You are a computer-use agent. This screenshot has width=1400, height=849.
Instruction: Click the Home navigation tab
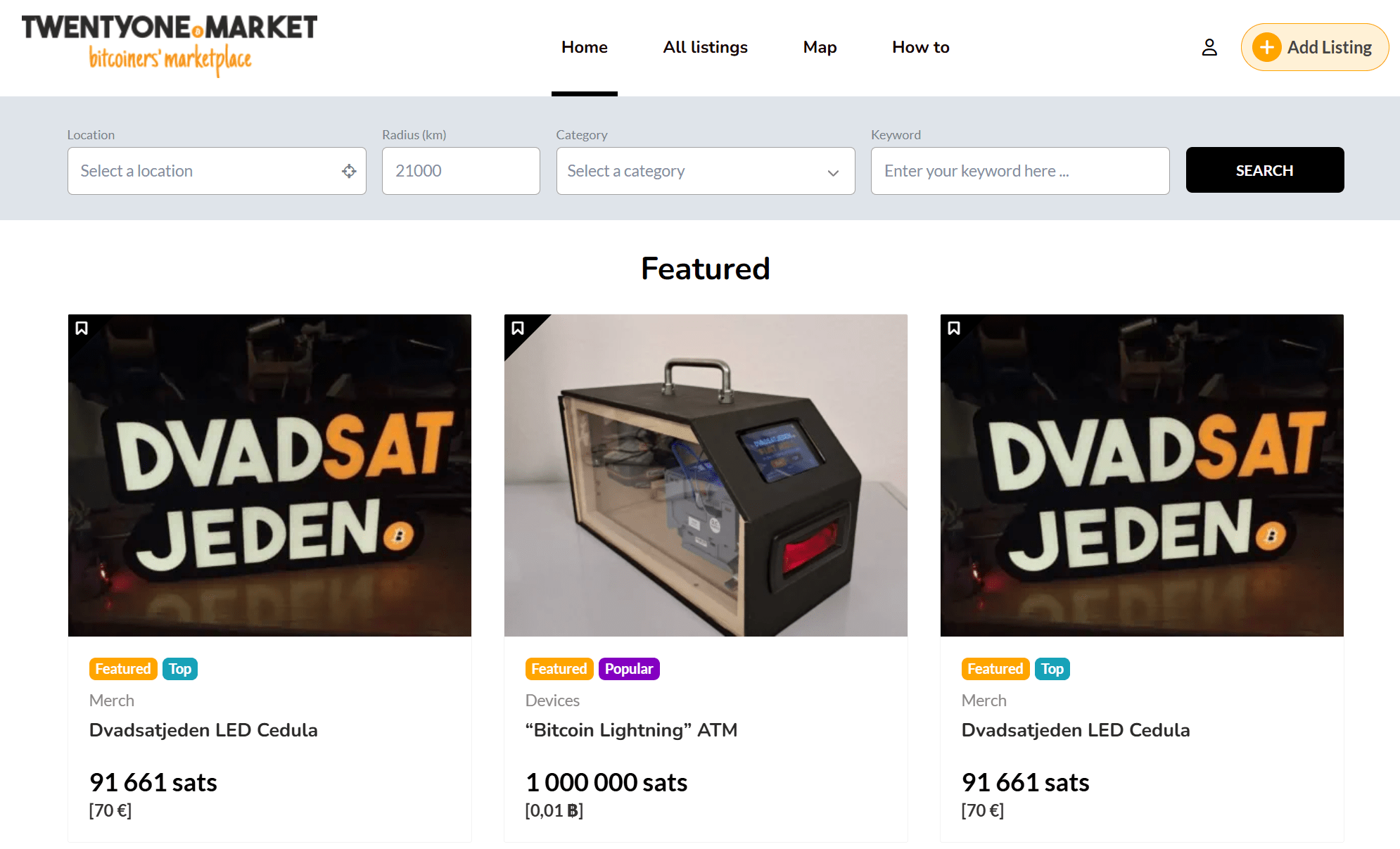pos(584,47)
